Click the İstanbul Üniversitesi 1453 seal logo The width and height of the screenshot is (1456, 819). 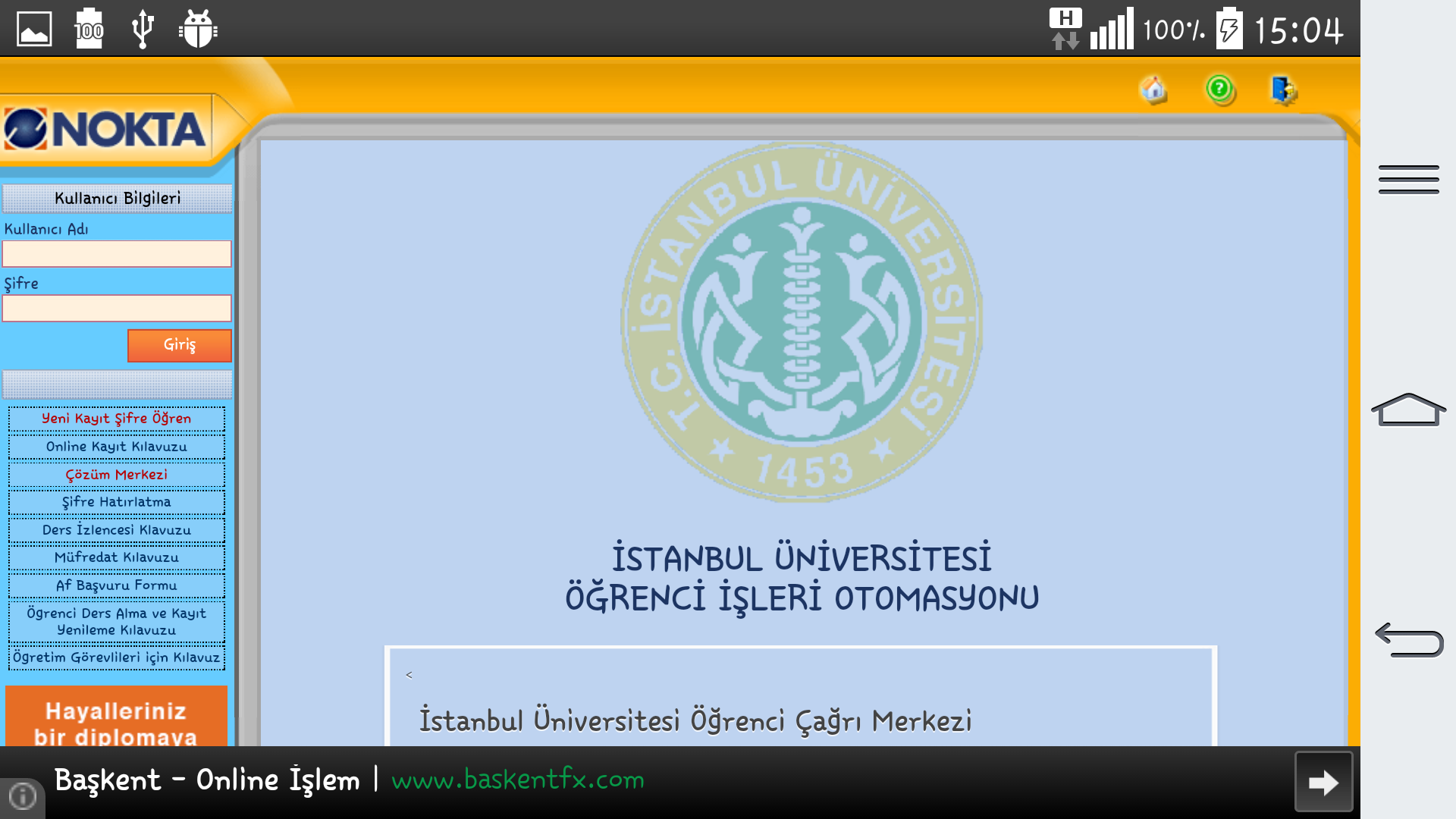802,322
